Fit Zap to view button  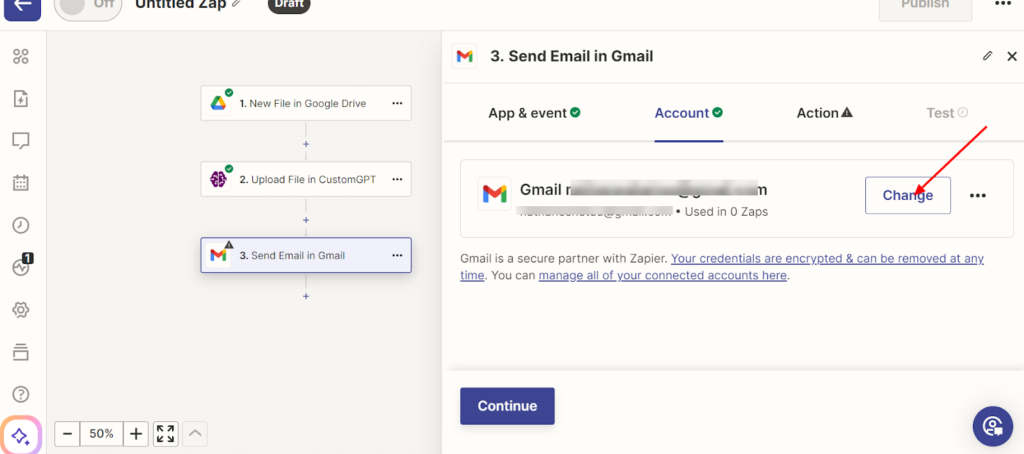pyautogui.click(x=166, y=434)
